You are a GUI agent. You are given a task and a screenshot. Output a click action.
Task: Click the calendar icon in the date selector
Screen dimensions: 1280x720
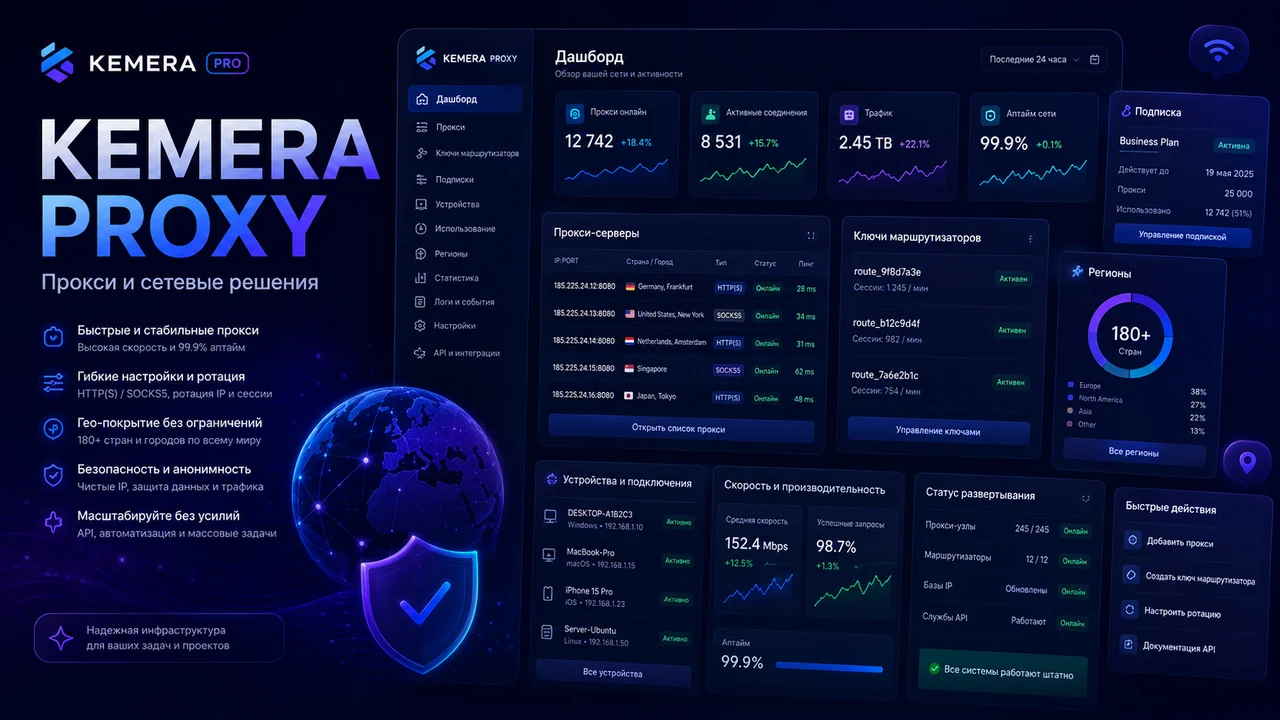1094,60
